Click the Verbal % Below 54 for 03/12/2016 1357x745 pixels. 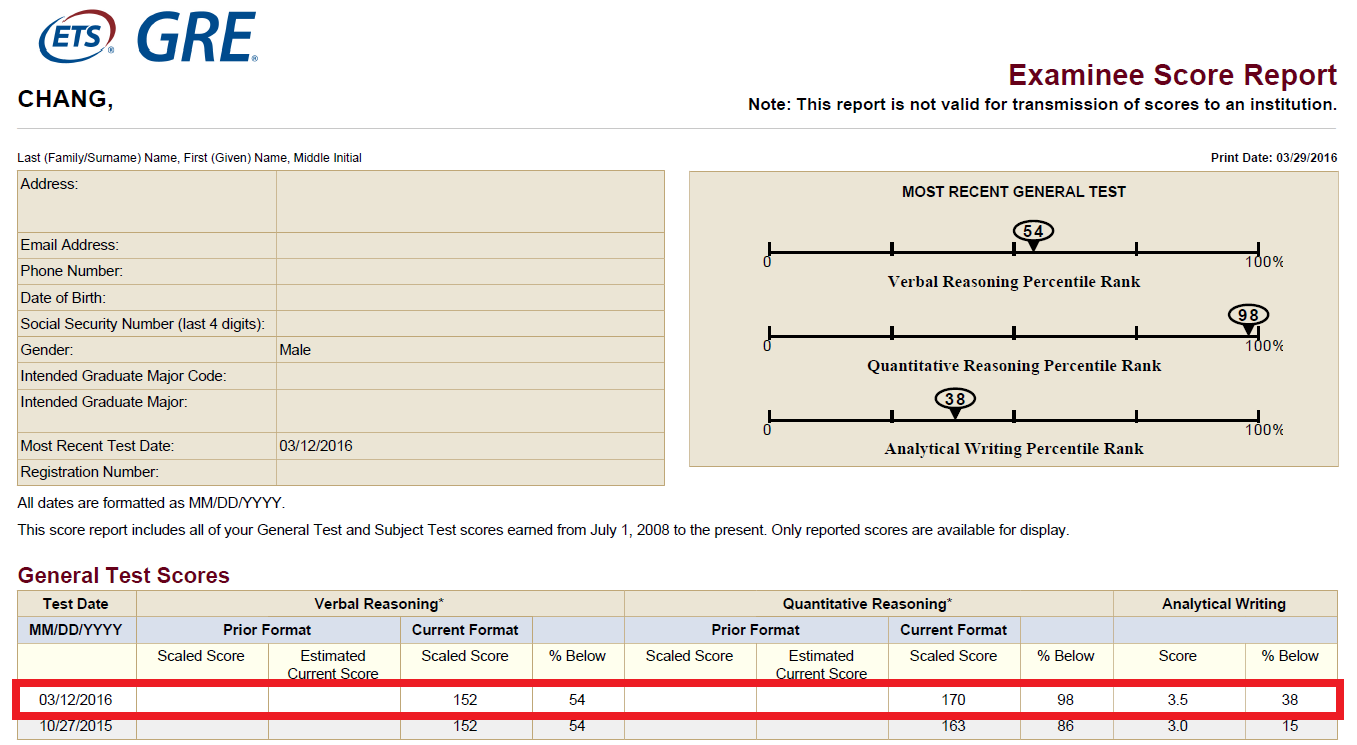coord(577,700)
